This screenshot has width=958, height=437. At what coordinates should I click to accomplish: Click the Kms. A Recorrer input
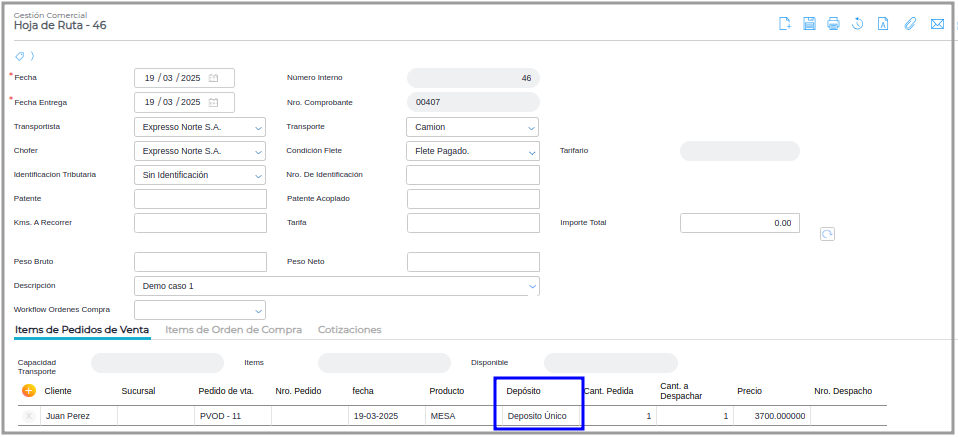(x=200, y=223)
